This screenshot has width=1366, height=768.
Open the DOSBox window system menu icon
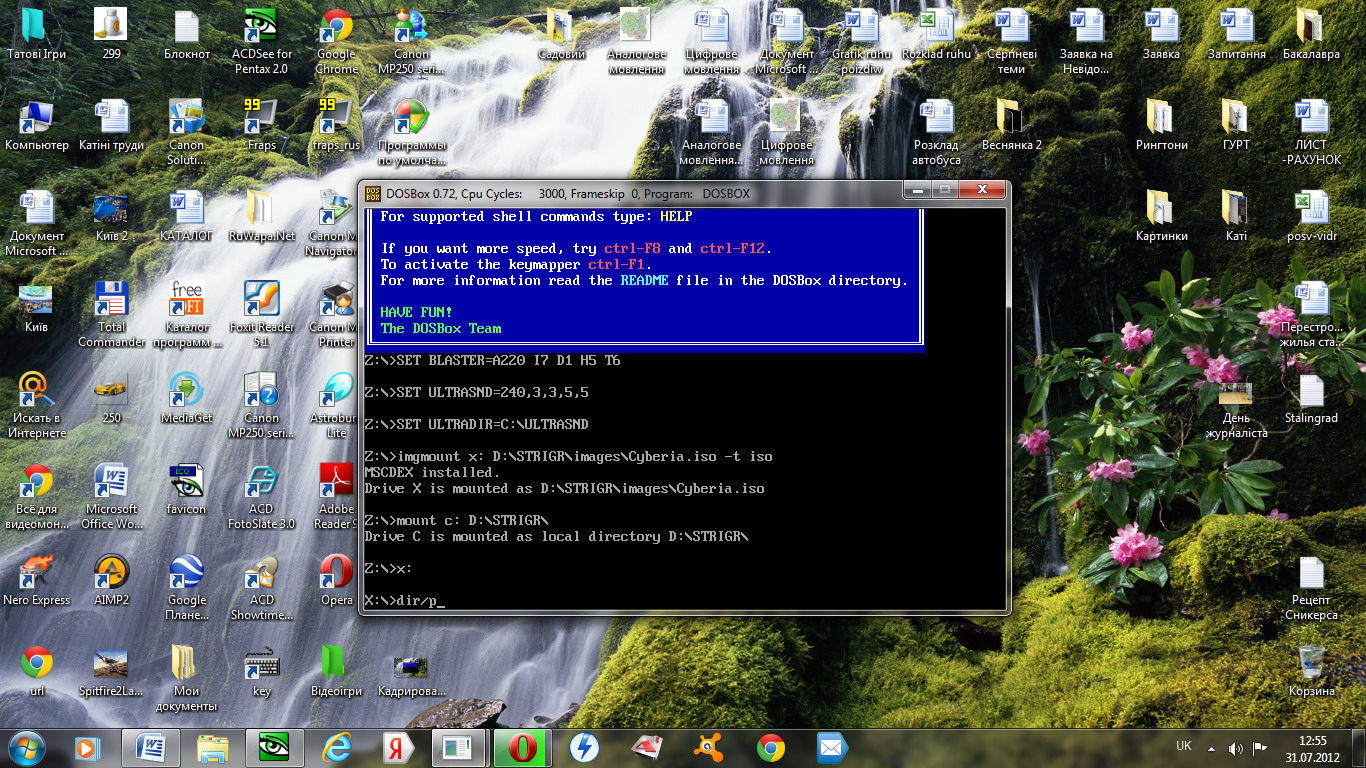coord(372,193)
